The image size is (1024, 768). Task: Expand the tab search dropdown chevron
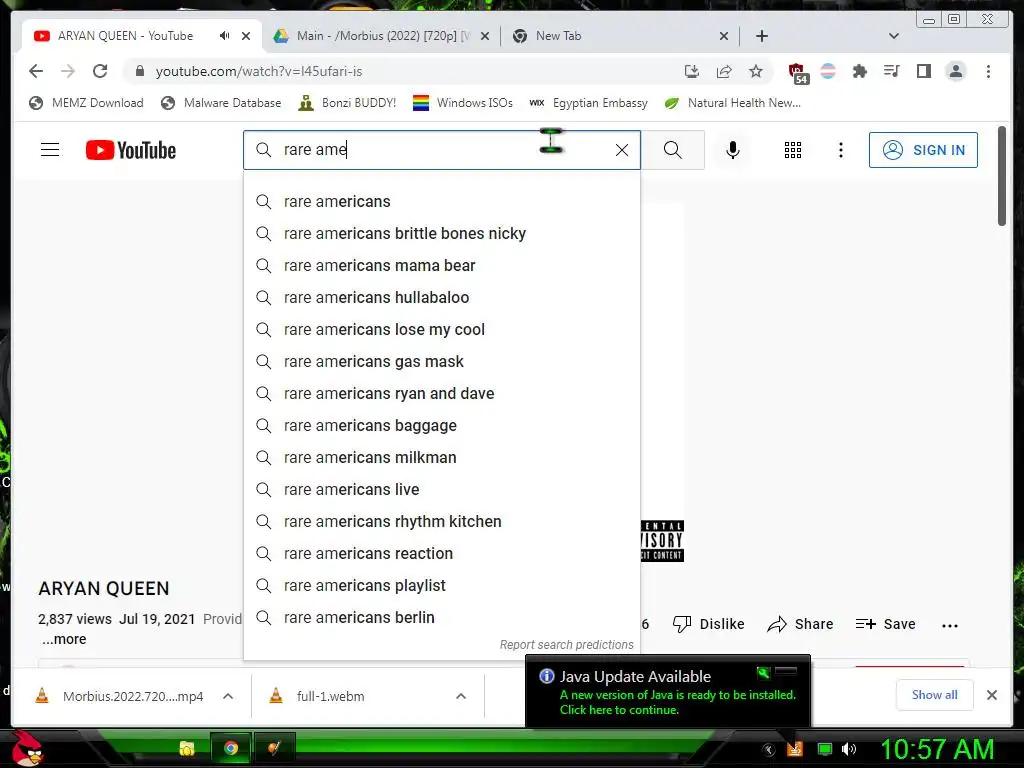(x=894, y=36)
